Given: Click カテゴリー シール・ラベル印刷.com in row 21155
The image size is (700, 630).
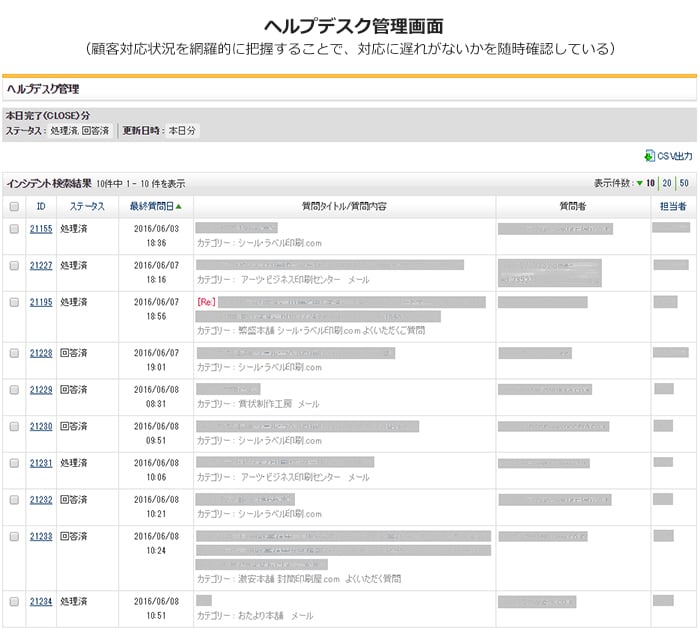Looking at the screenshot, I should pos(259,243).
